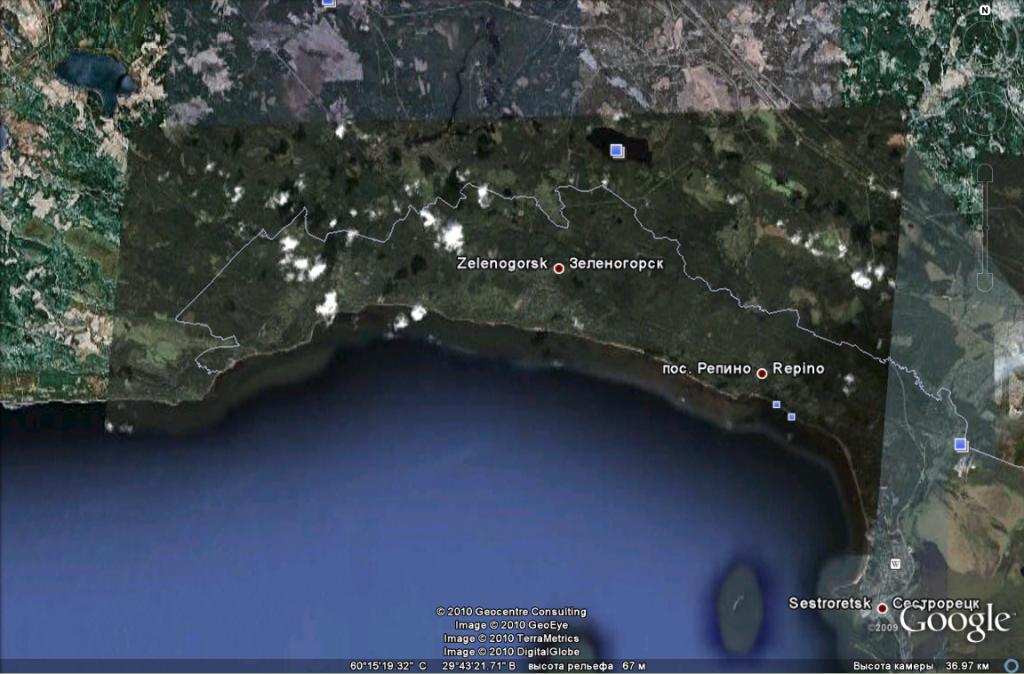This screenshot has width=1024, height=674.
Task: Click the lower Move joystick ring
Action: (x=985, y=108)
